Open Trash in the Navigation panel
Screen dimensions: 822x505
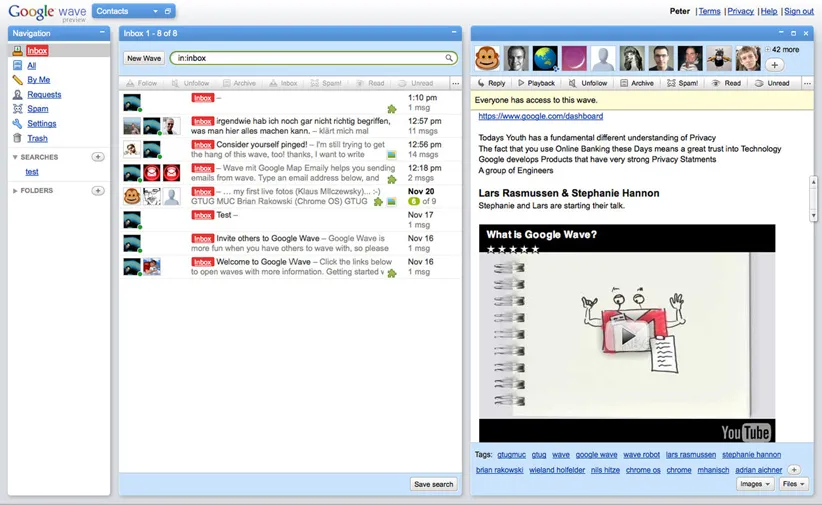point(37,138)
